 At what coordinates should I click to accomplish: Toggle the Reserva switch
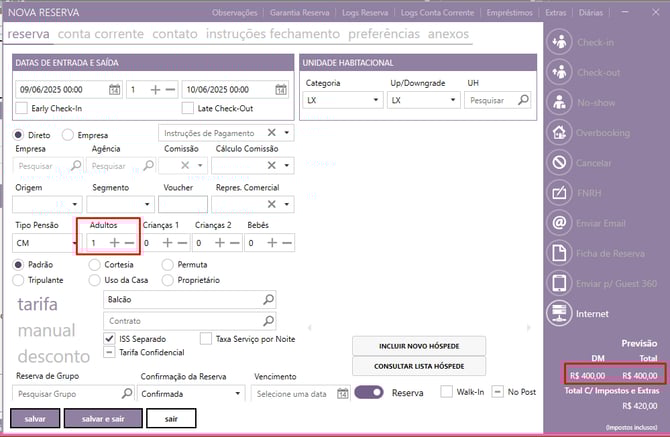coord(369,393)
